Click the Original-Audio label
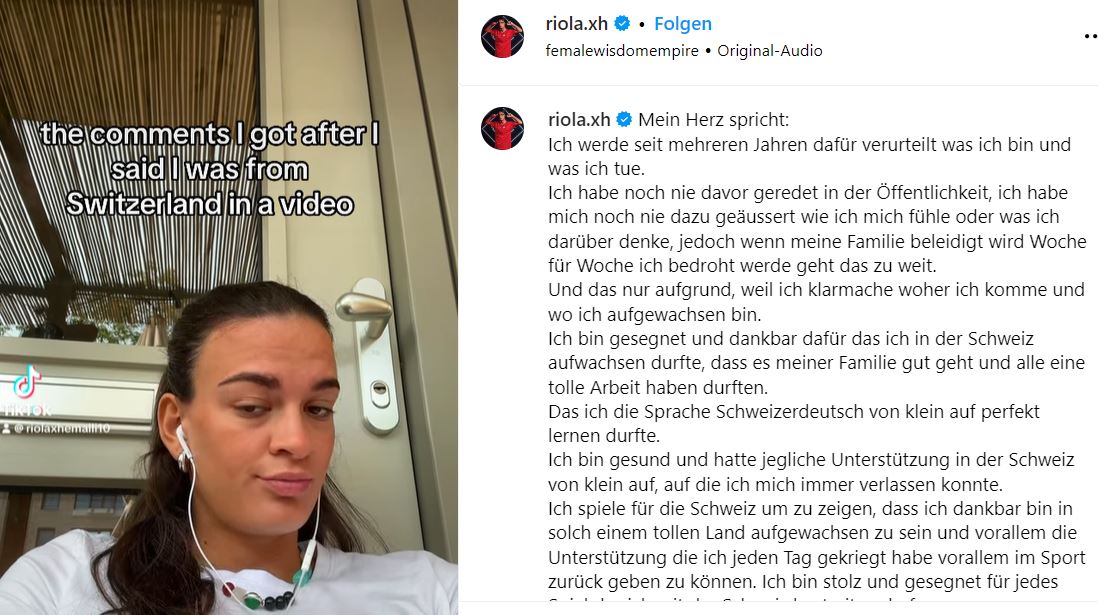1098x615 pixels. 770,50
